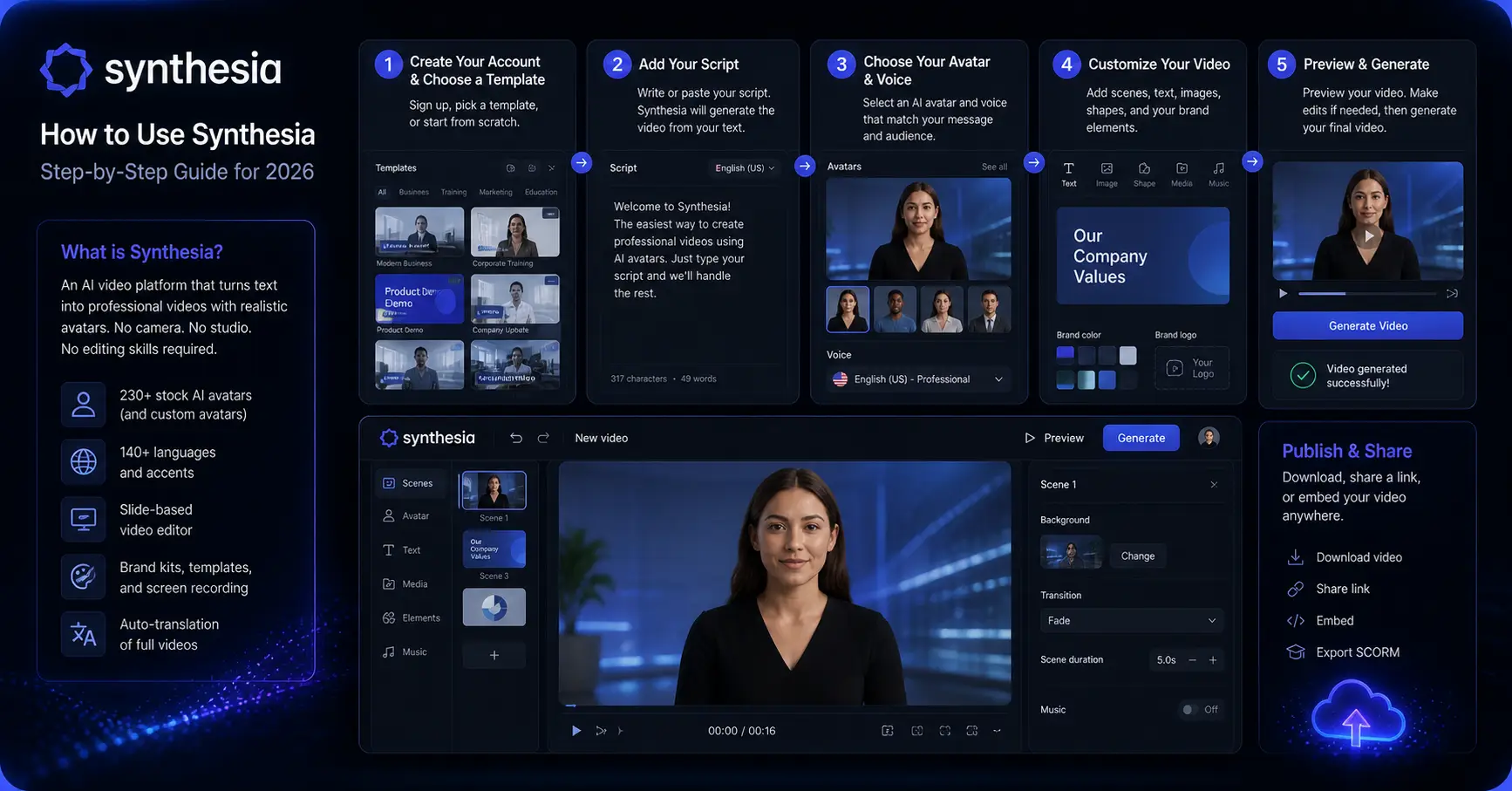
Task: Select the Music tool in the Customize toolbar
Action: [1219, 174]
